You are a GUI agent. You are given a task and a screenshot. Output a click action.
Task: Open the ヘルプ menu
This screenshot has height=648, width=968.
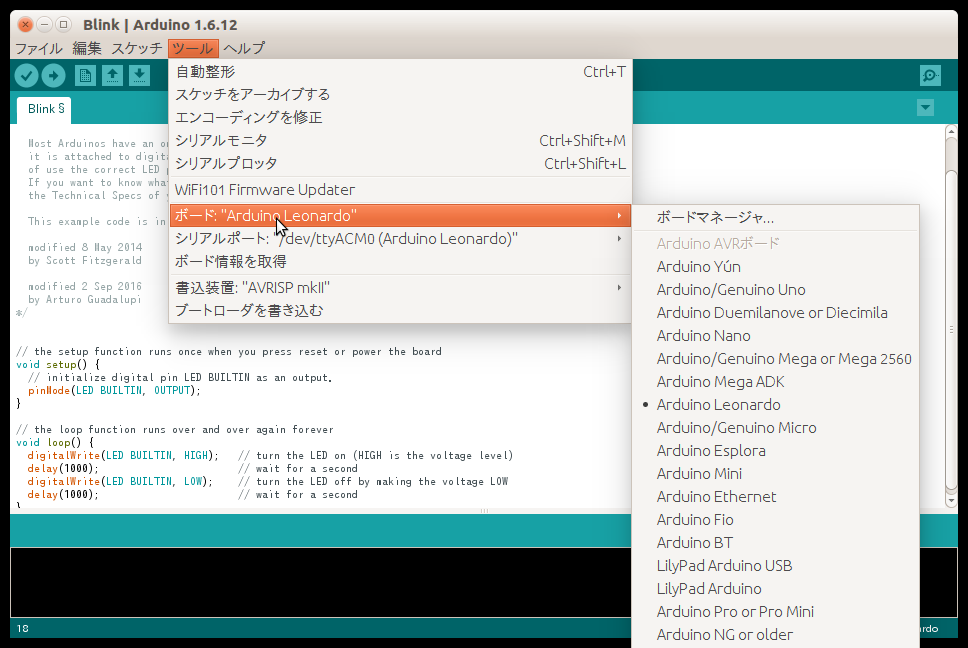(x=244, y=48)
